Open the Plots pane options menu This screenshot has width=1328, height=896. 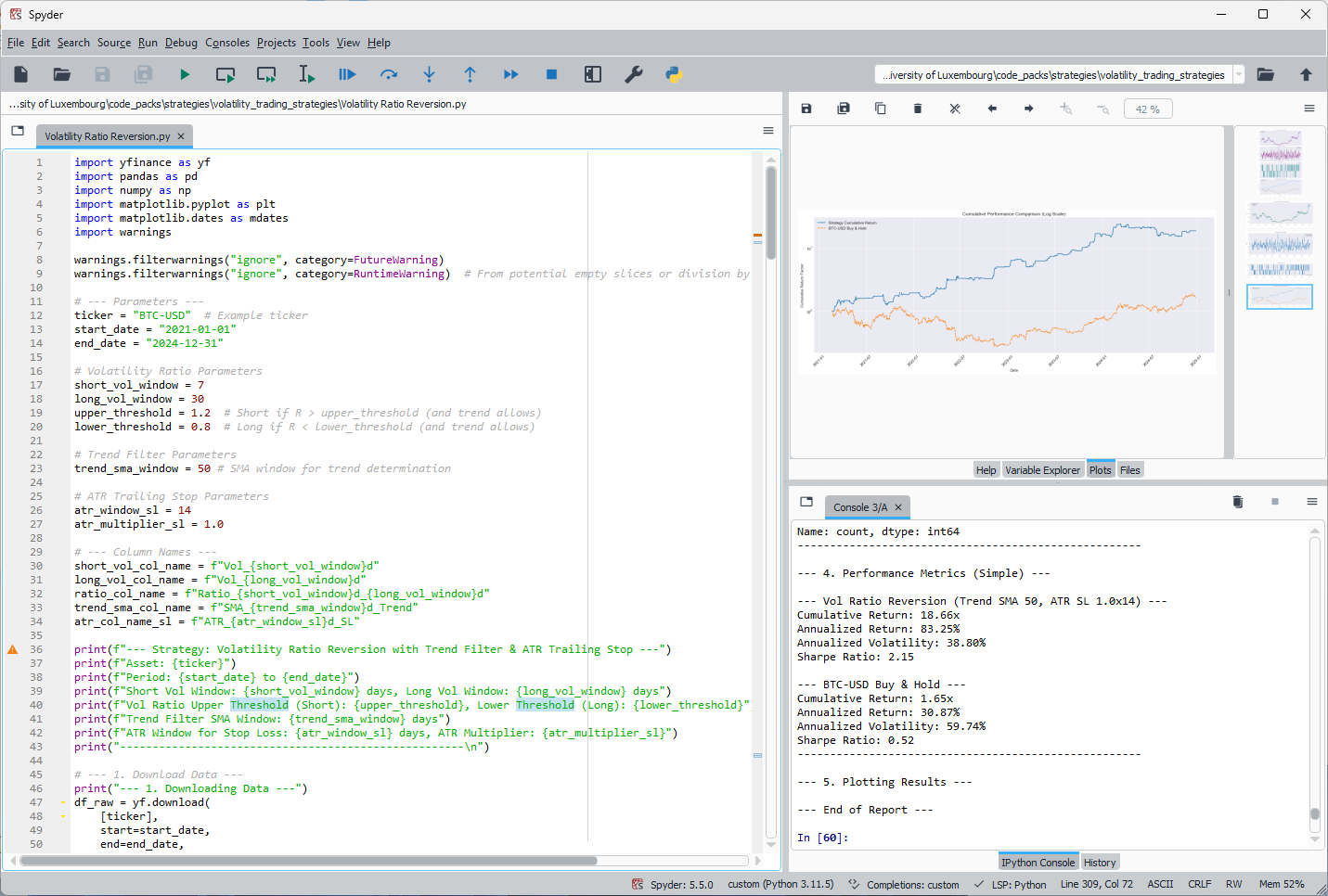1309,108
